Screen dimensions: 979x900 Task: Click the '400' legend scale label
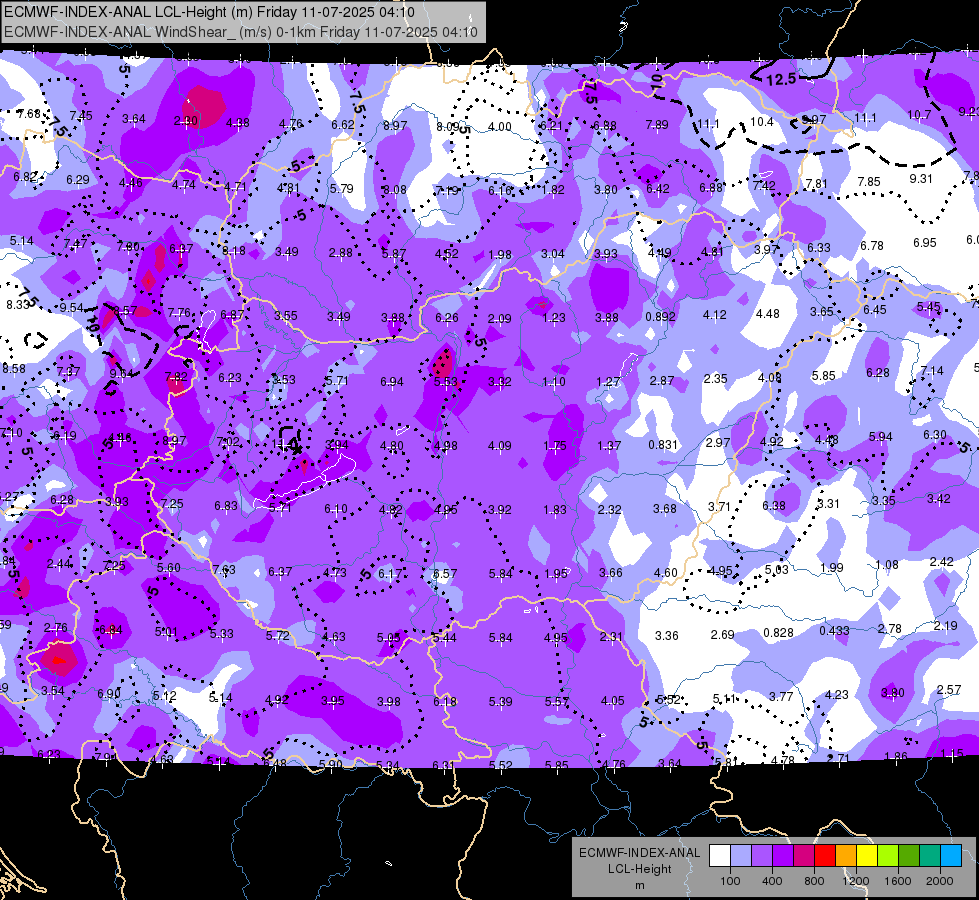[x=772, y=881]
